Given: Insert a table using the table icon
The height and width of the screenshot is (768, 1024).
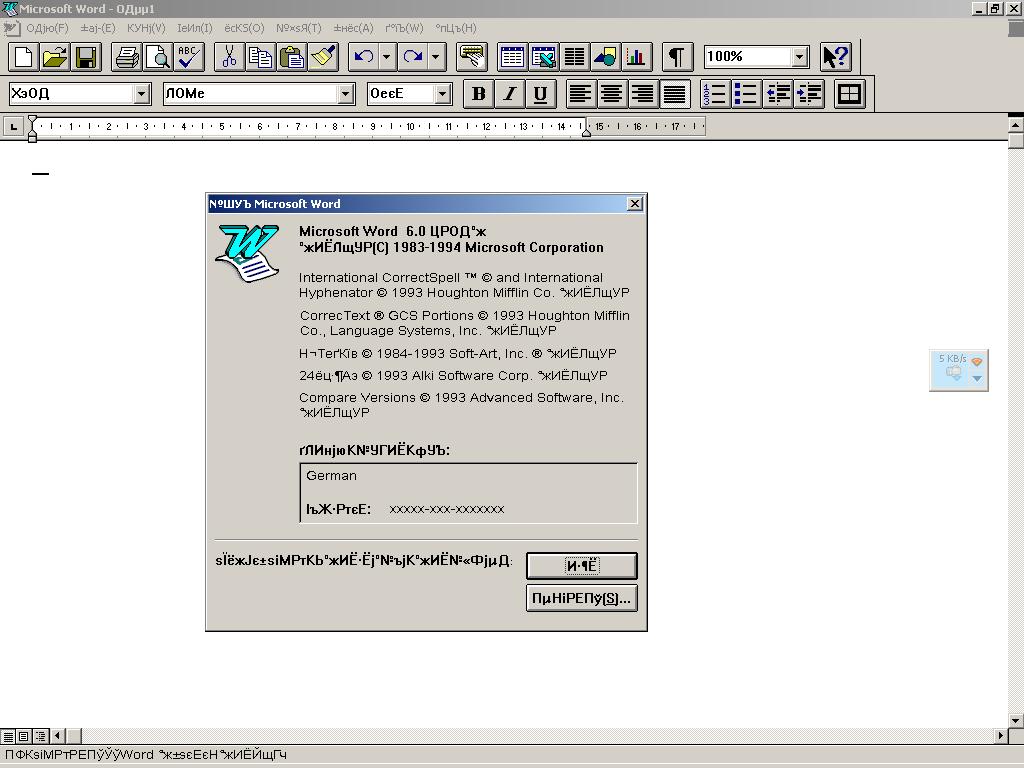Looking at the screenshot, I should [x=512, y=57].
